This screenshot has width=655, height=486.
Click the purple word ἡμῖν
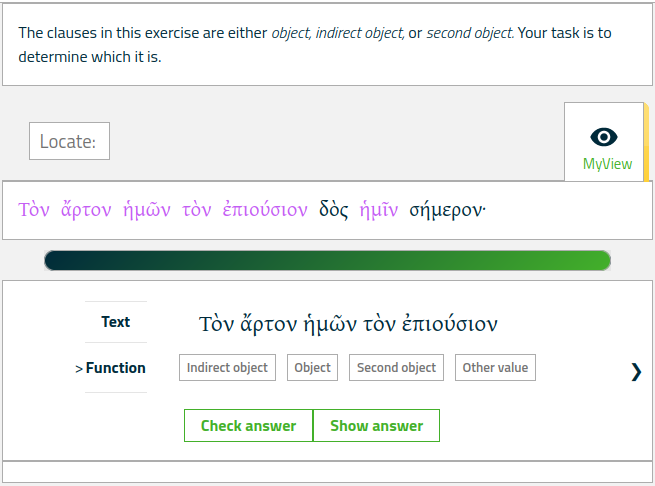[378, 209]
